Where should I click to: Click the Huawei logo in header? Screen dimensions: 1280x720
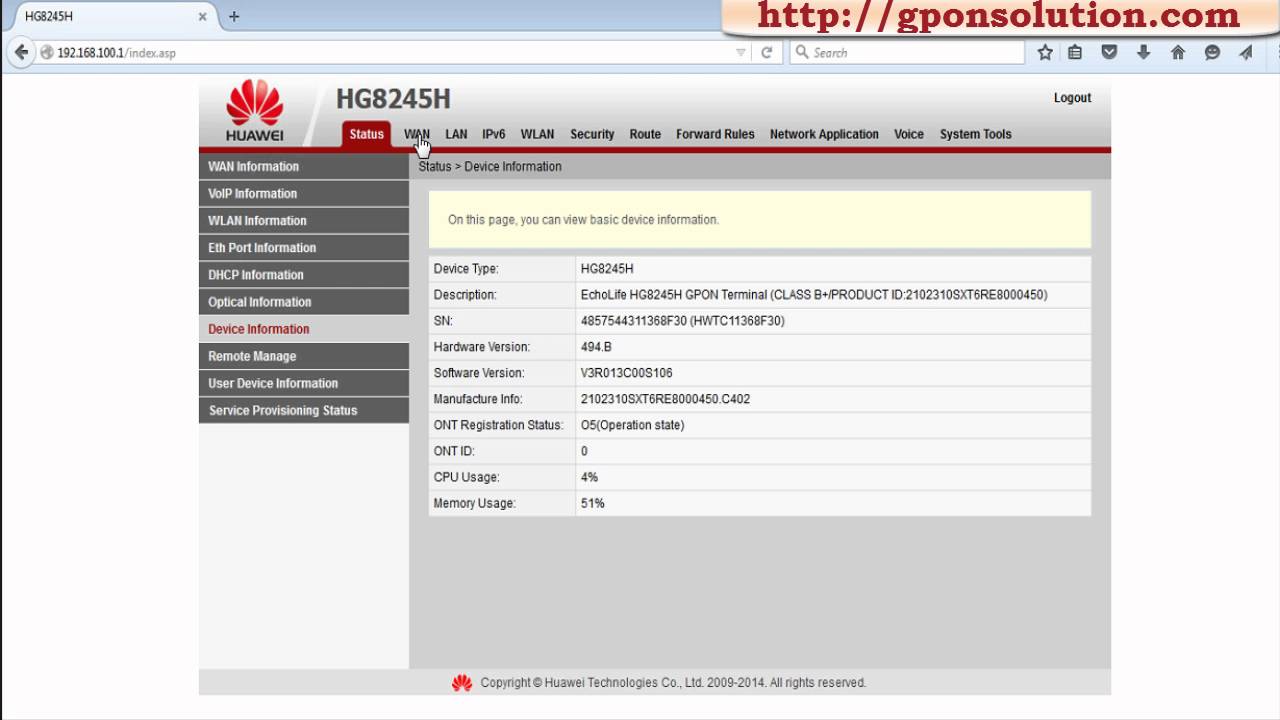click(255, 111)
